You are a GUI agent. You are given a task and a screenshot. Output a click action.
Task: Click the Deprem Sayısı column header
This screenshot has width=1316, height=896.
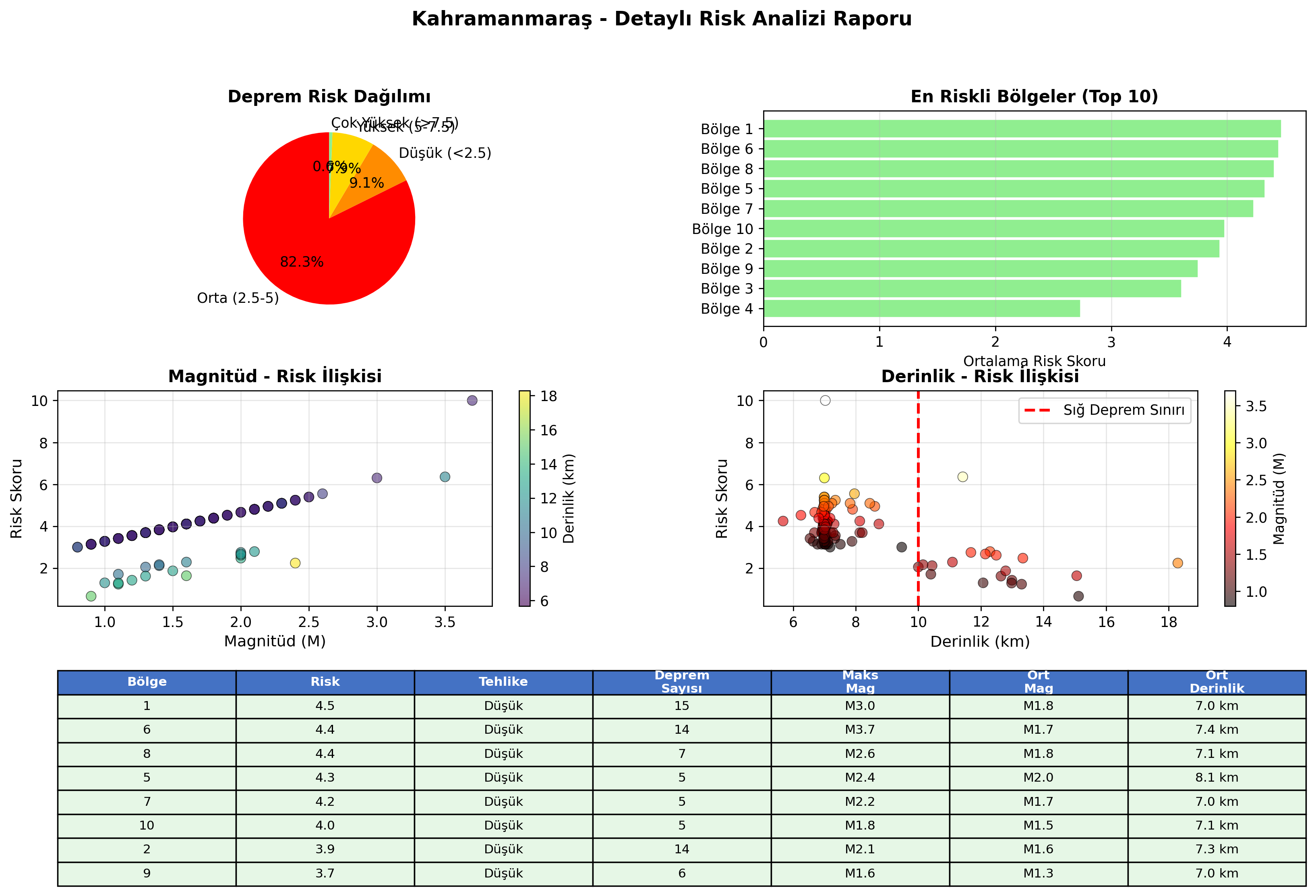pos(682,682)
